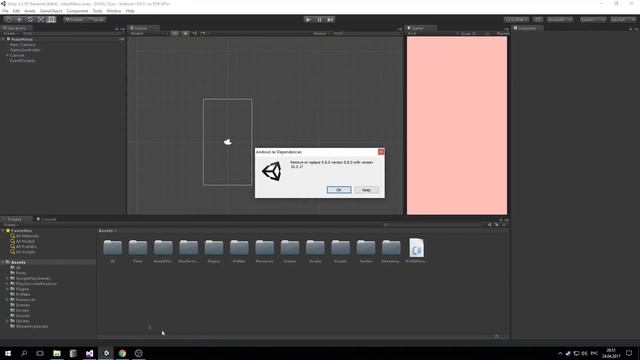Click the Pause button

tap(319, 20)
